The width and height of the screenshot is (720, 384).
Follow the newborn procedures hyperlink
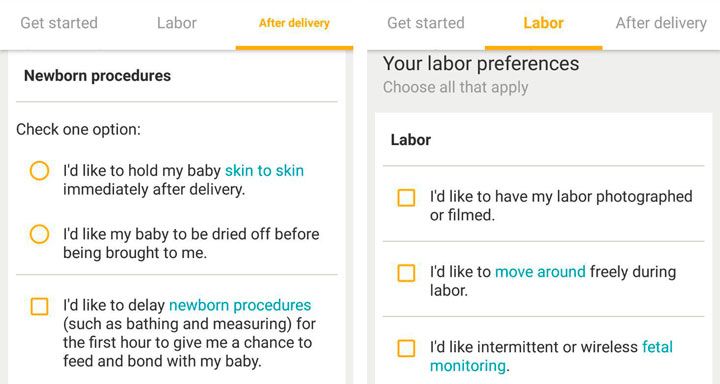(240, 305)
